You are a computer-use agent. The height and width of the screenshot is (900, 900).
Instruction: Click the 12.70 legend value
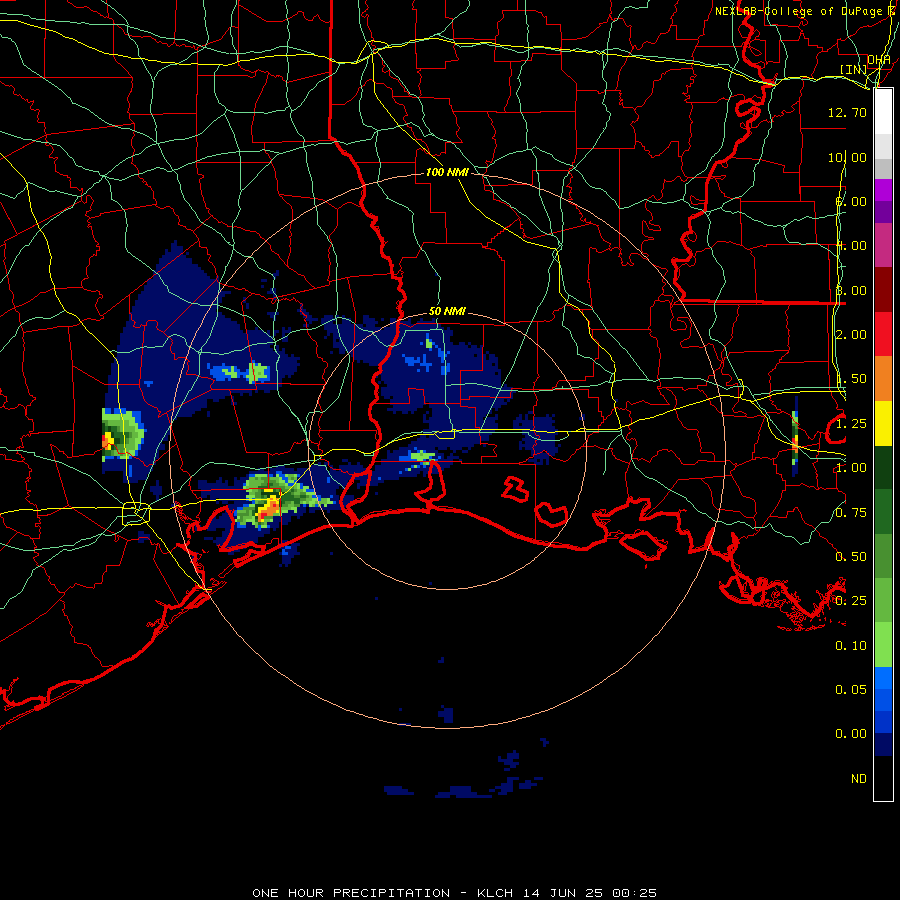[x=847, y=112]
